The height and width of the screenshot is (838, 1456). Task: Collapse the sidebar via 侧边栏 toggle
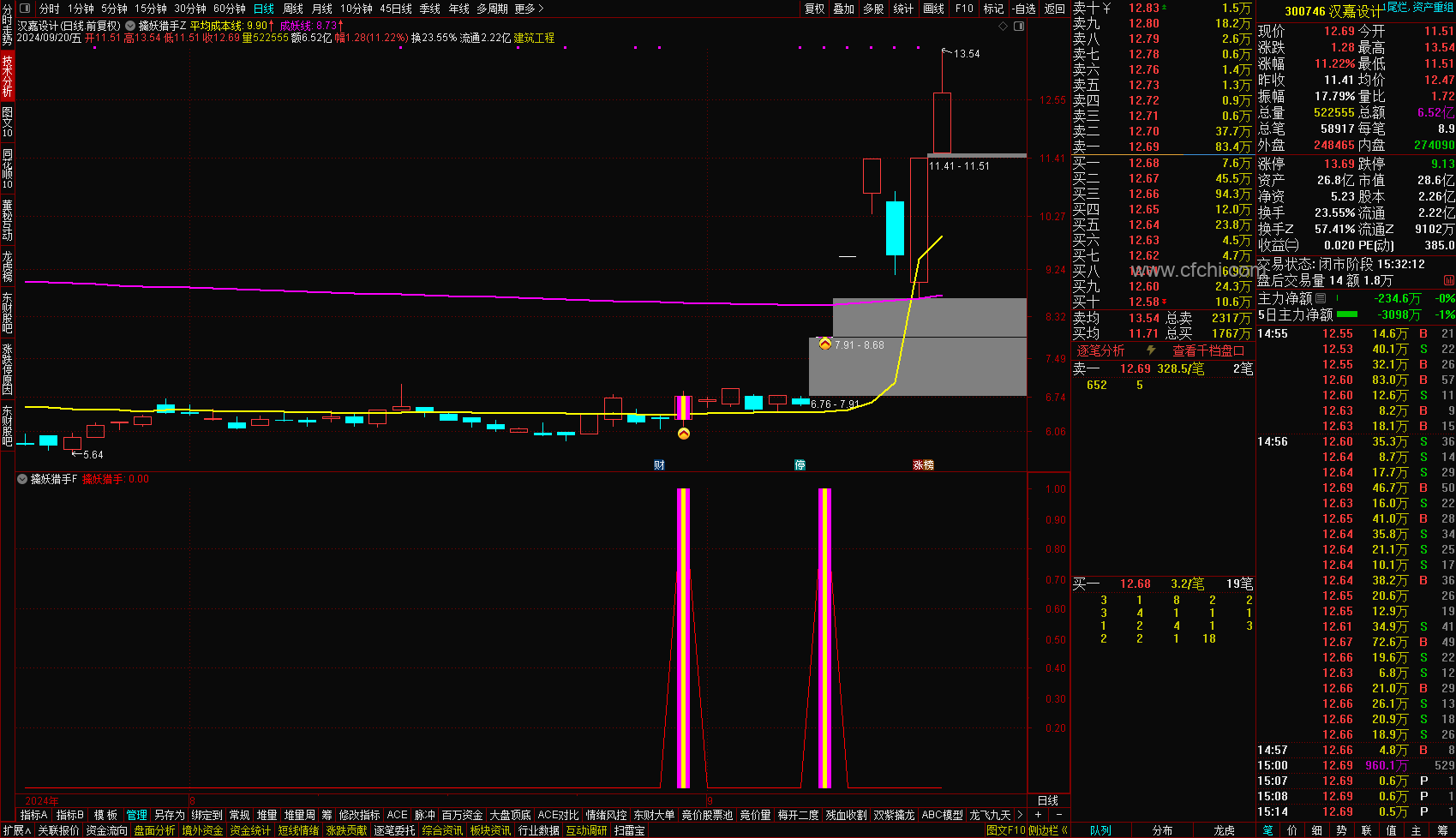pos(1047,830)
